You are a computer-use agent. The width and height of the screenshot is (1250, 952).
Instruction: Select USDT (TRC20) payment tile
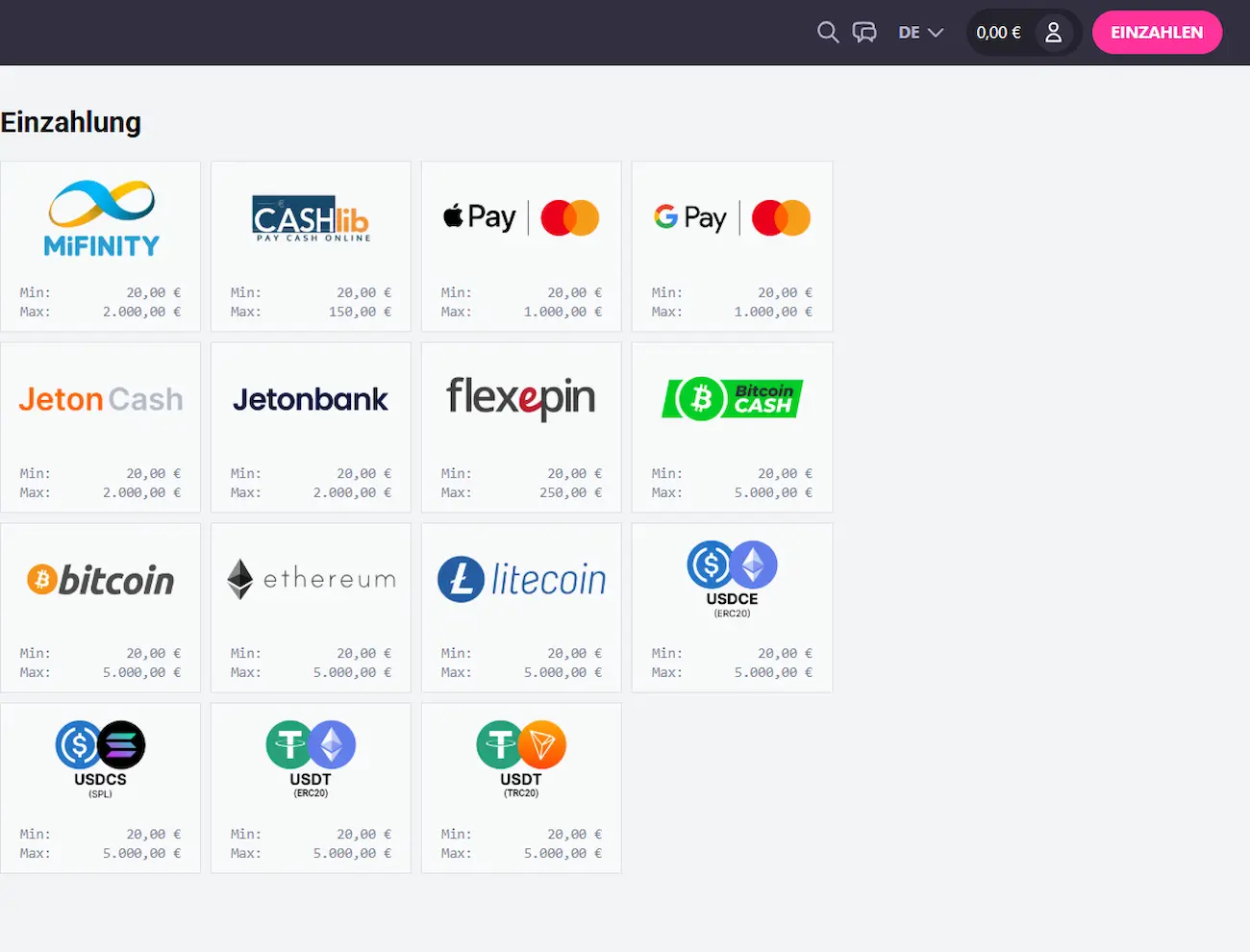pos(521,788)
